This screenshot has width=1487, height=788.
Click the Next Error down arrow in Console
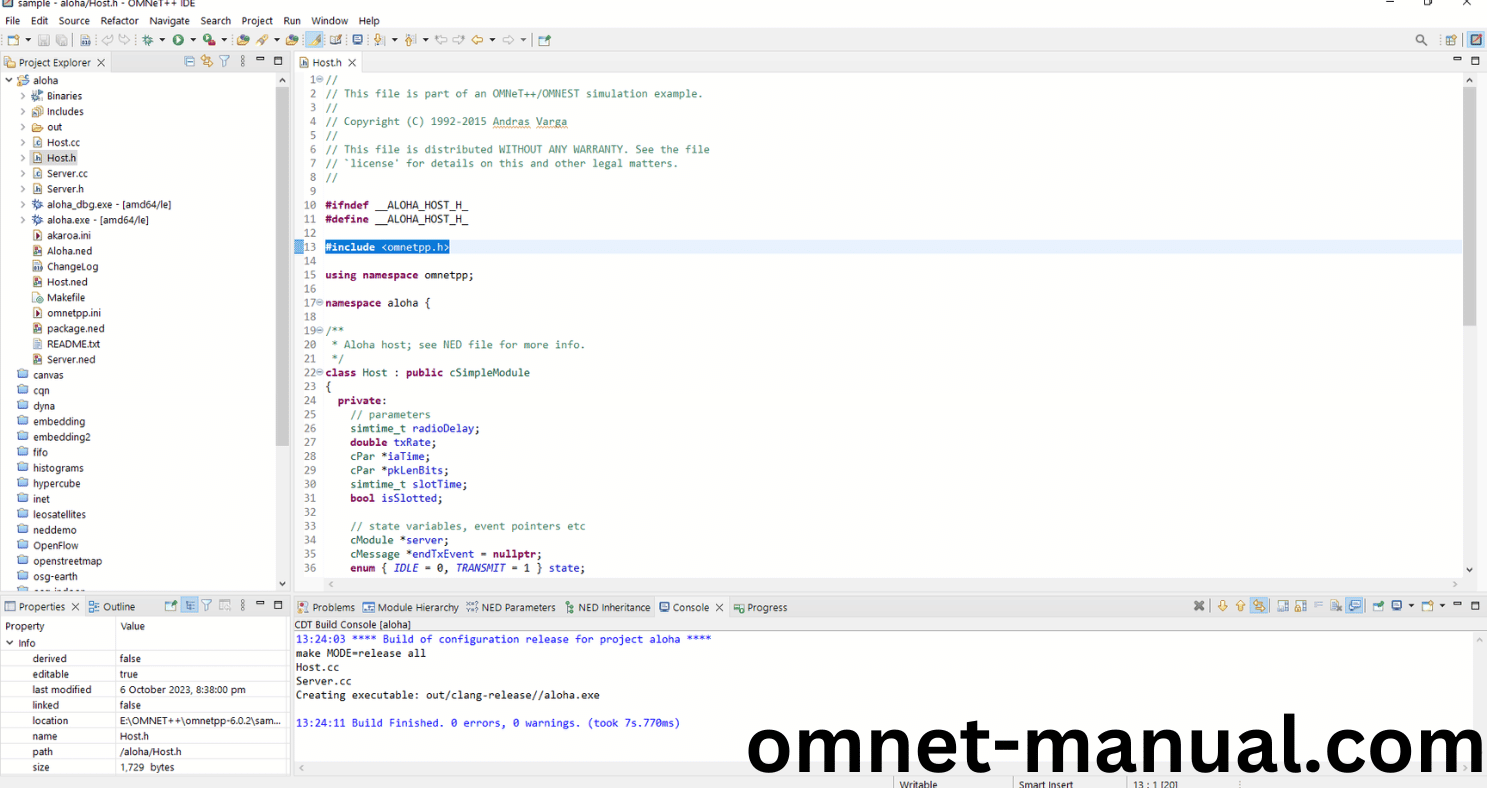1222,606
